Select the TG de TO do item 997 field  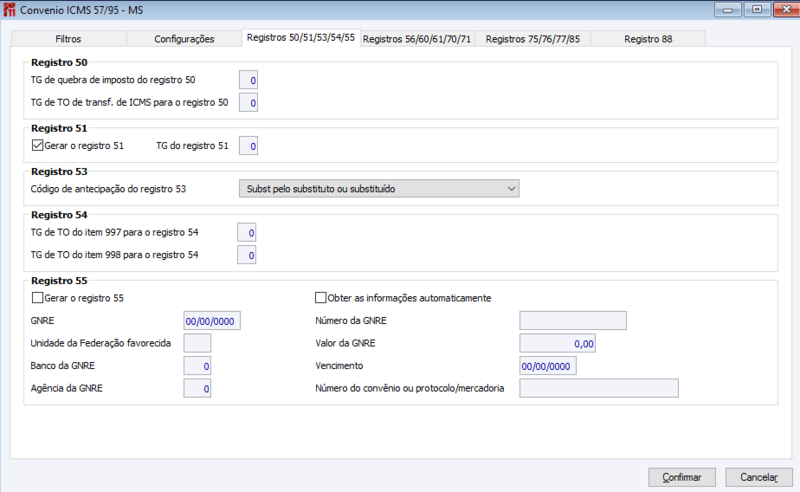(x=246, y=233)
